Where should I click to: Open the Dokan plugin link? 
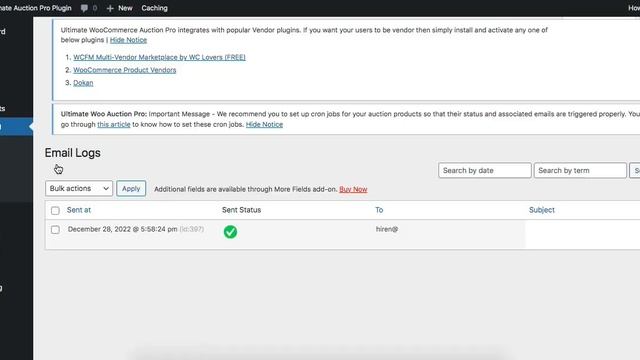[x=83, y=83]
